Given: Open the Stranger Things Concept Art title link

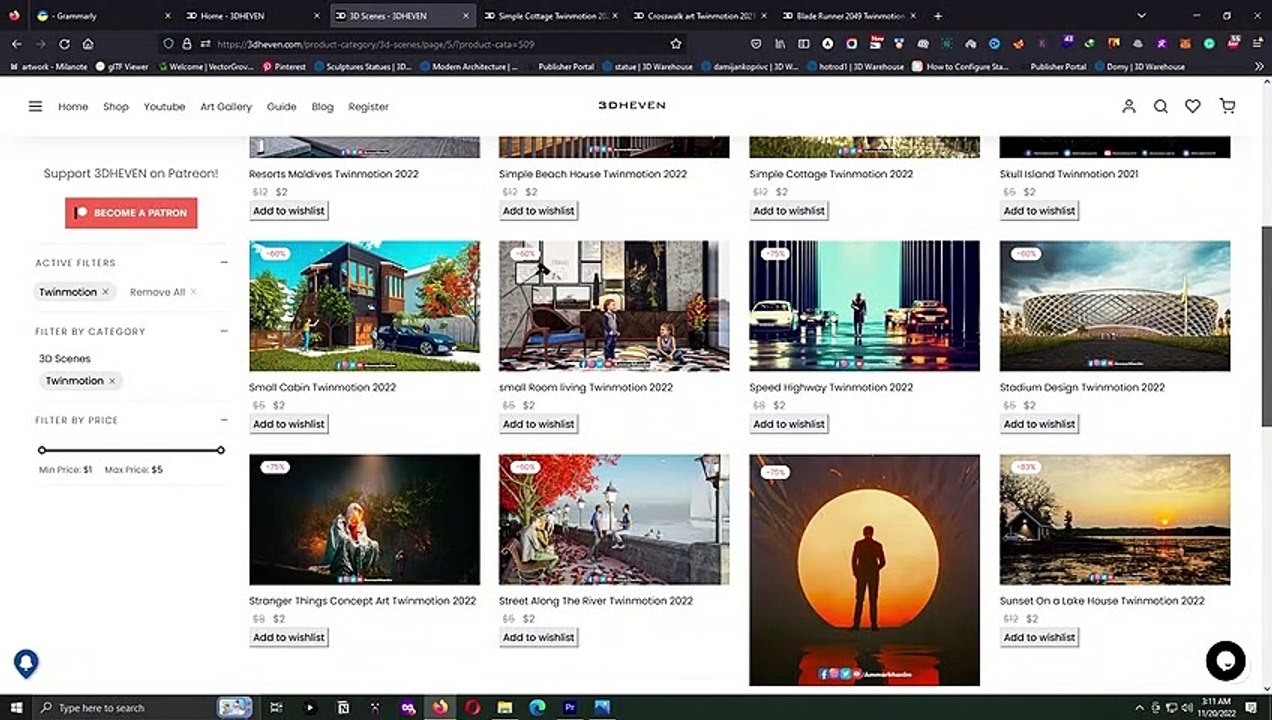Looking at the screenshot, I should click(362, 601).
